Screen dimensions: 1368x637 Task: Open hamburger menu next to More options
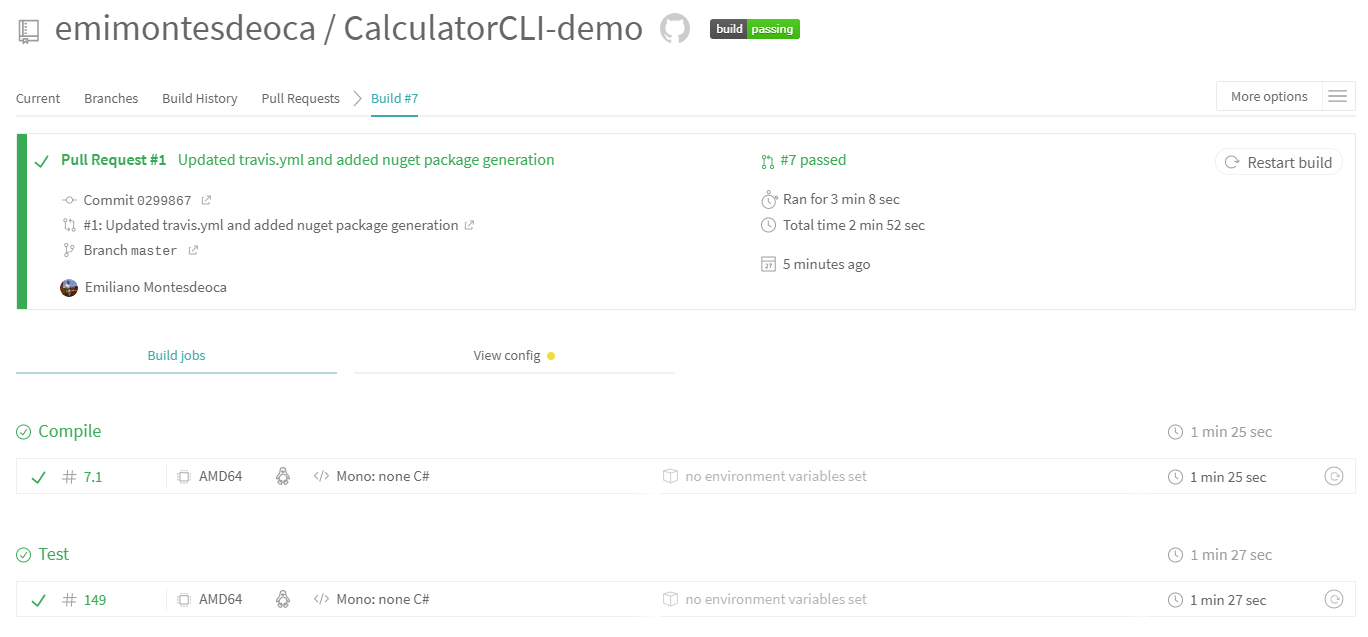(1338, 97)
